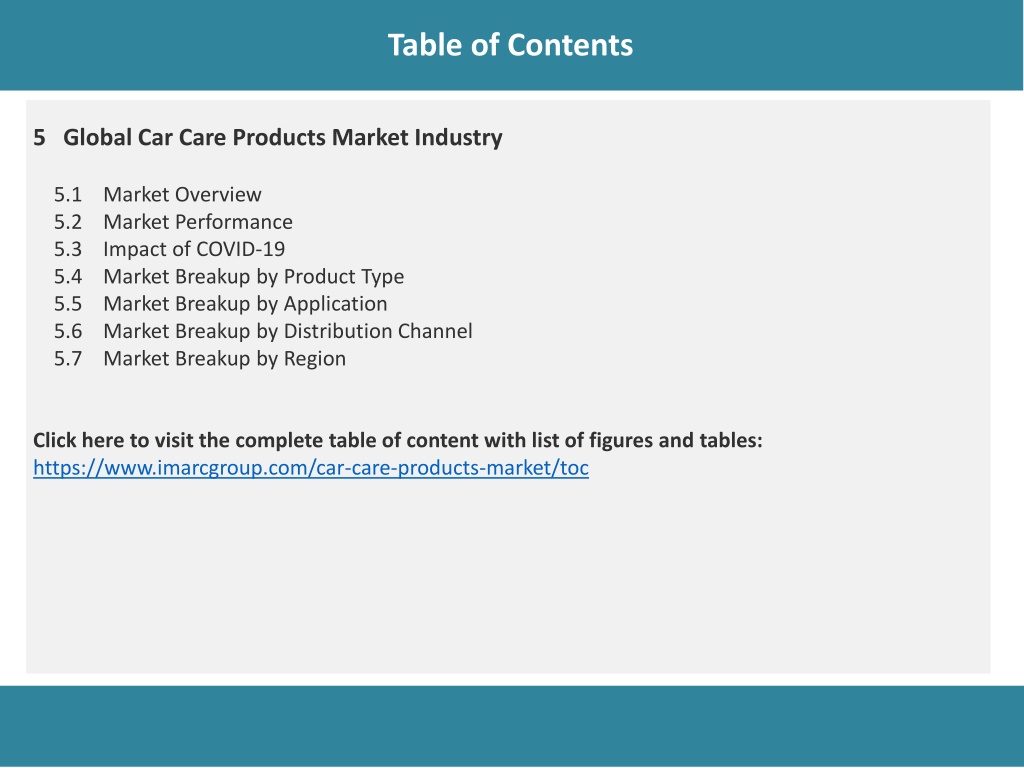Viewport: 1024px width, 768px height.
Task: Click section number 5.6
Action: 68,331
